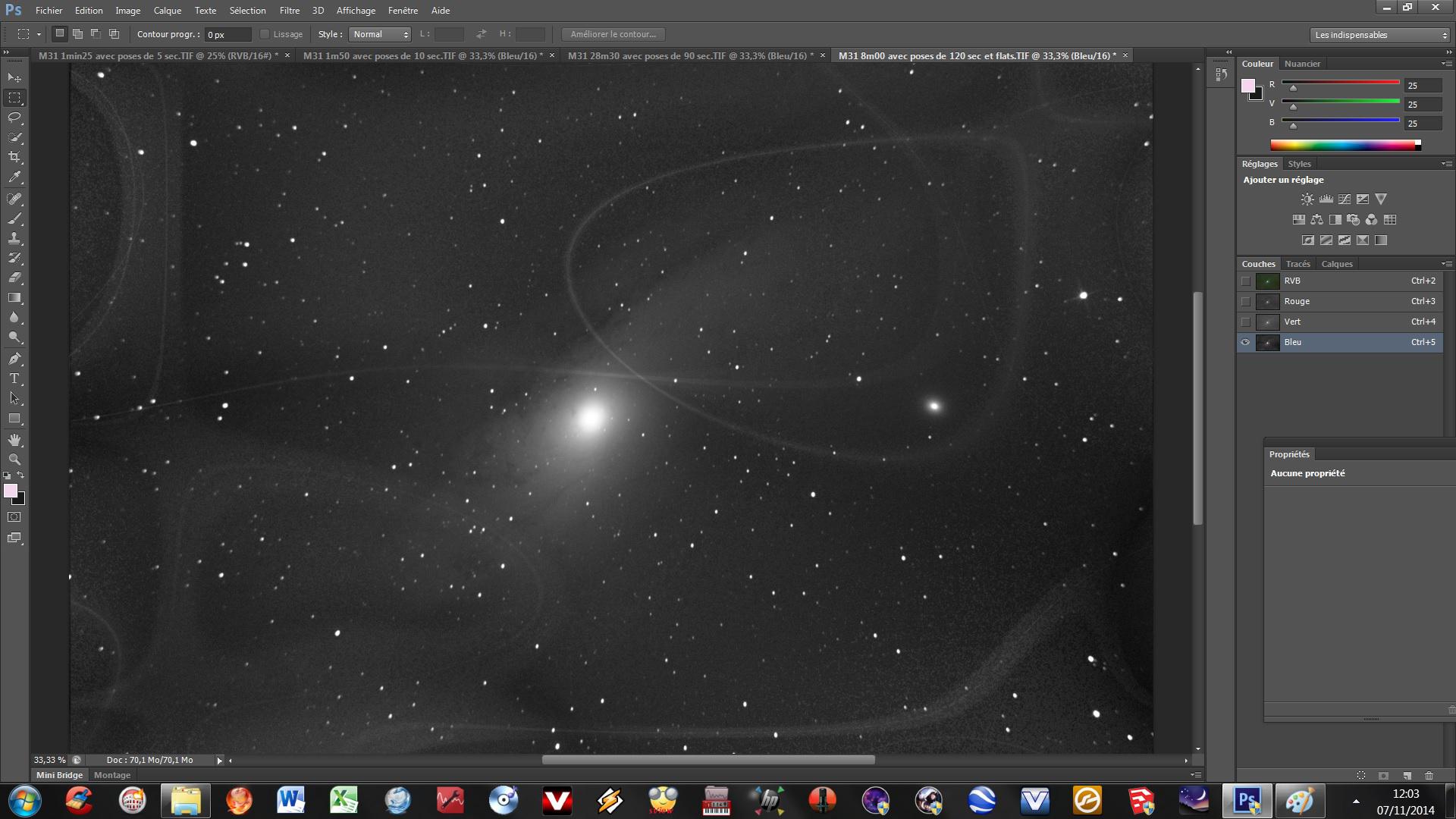Open the Filtre menu
Image resolution: width=1456 pixels, height=819 pixels.
coord(289,11)
